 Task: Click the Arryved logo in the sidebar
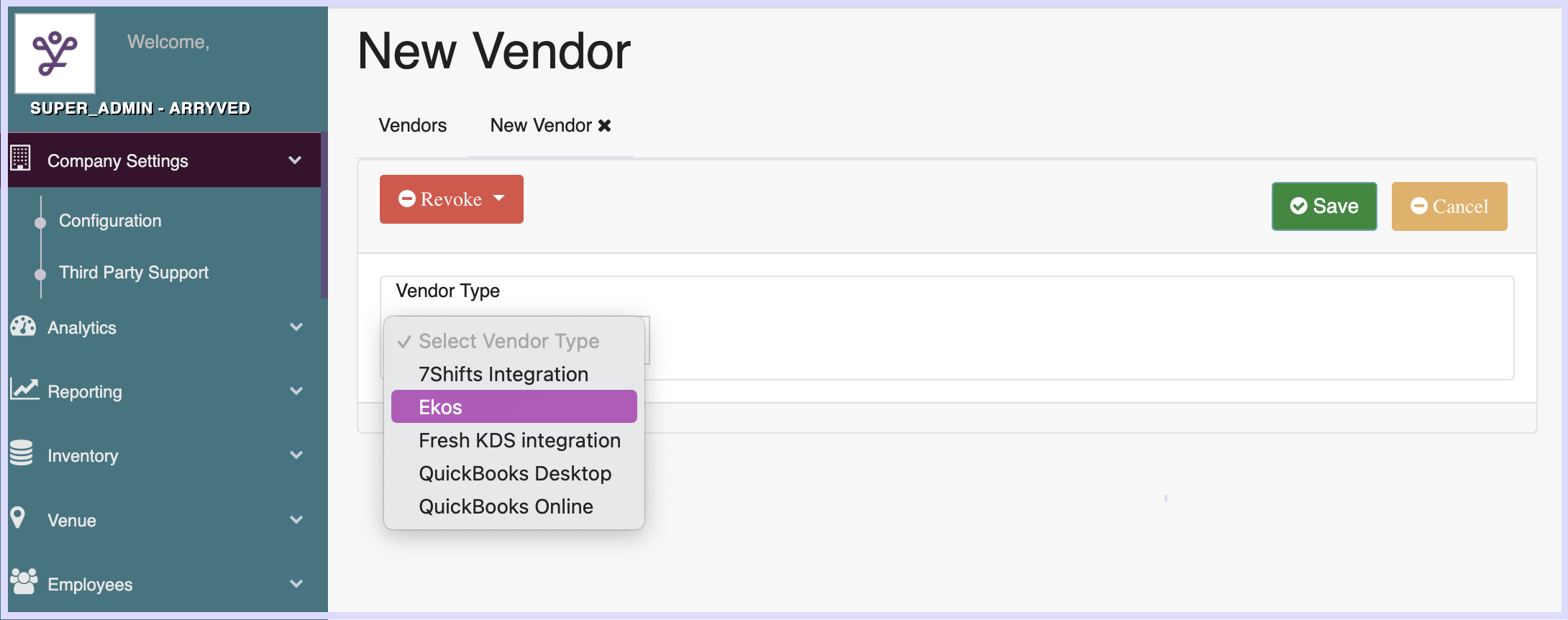click(x=55, y=53)
